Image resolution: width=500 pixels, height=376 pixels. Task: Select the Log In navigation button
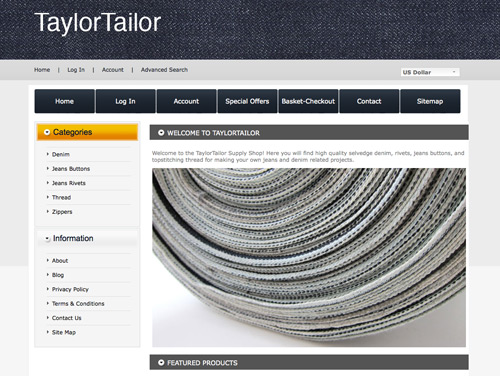pos(125,101)
